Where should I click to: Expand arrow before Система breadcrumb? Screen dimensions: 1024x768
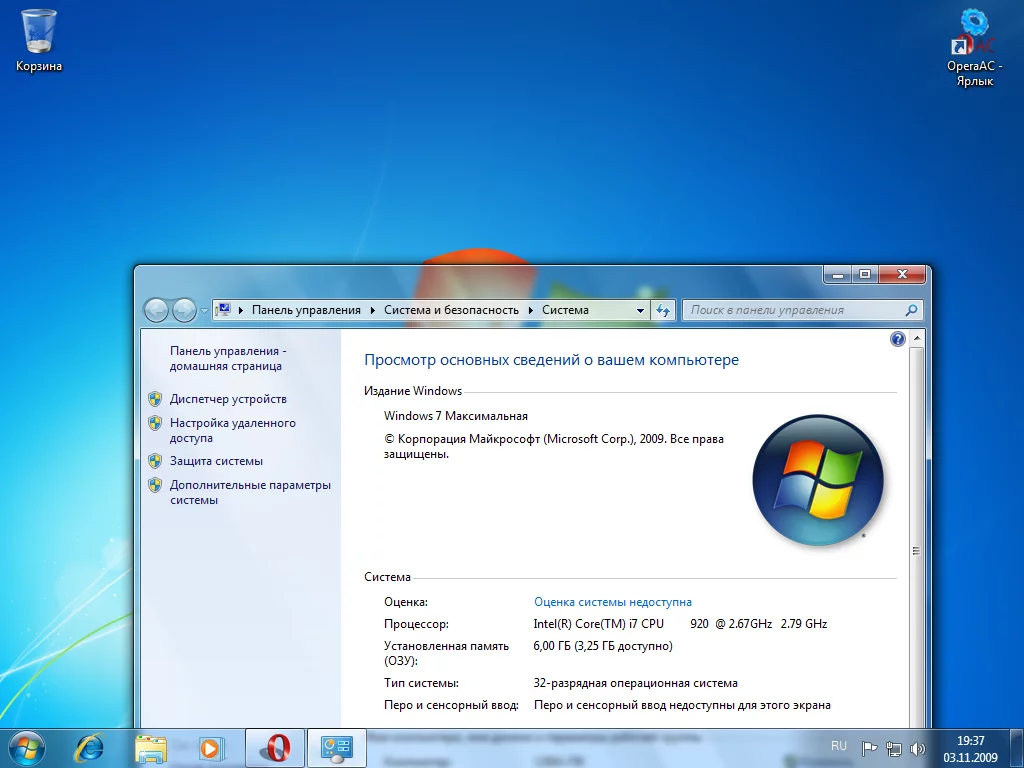(531, 310)
